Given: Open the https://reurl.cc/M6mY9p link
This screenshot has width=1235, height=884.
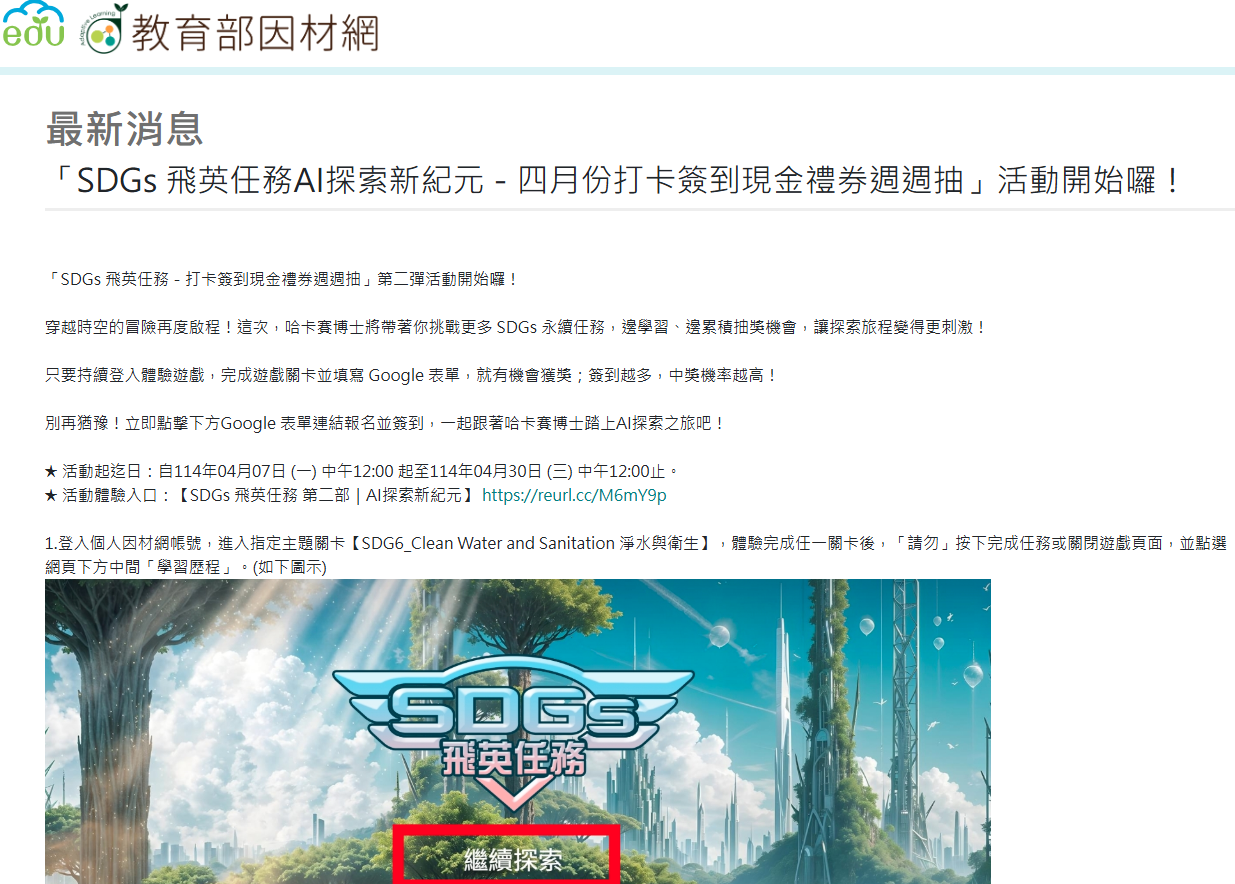Looking at the screenshot, I should (x=574, y=495).
